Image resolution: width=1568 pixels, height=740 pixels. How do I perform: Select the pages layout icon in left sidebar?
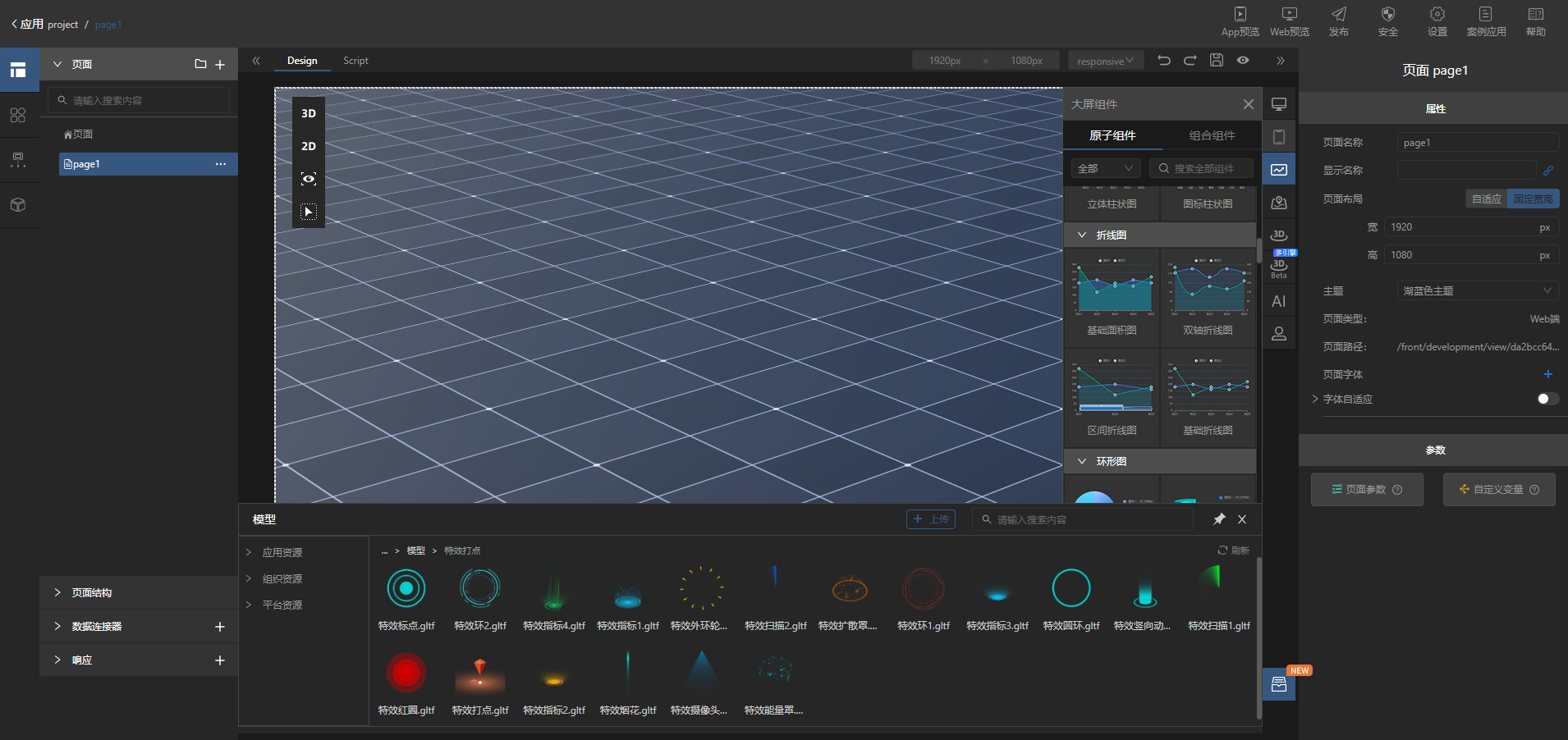18,71
